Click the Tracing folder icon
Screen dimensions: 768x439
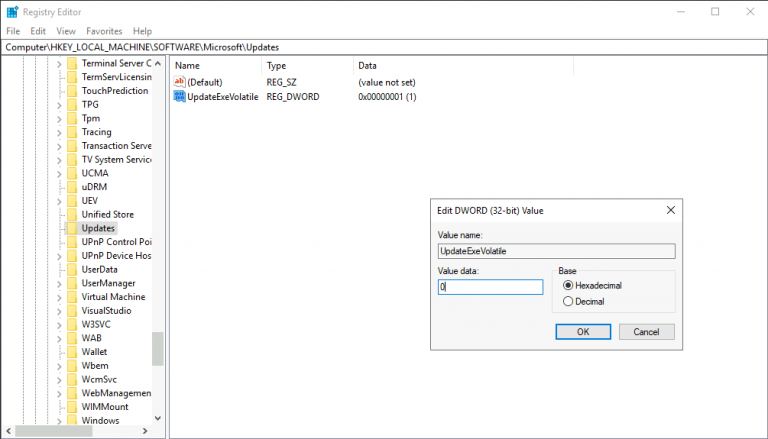pos(72,132)
